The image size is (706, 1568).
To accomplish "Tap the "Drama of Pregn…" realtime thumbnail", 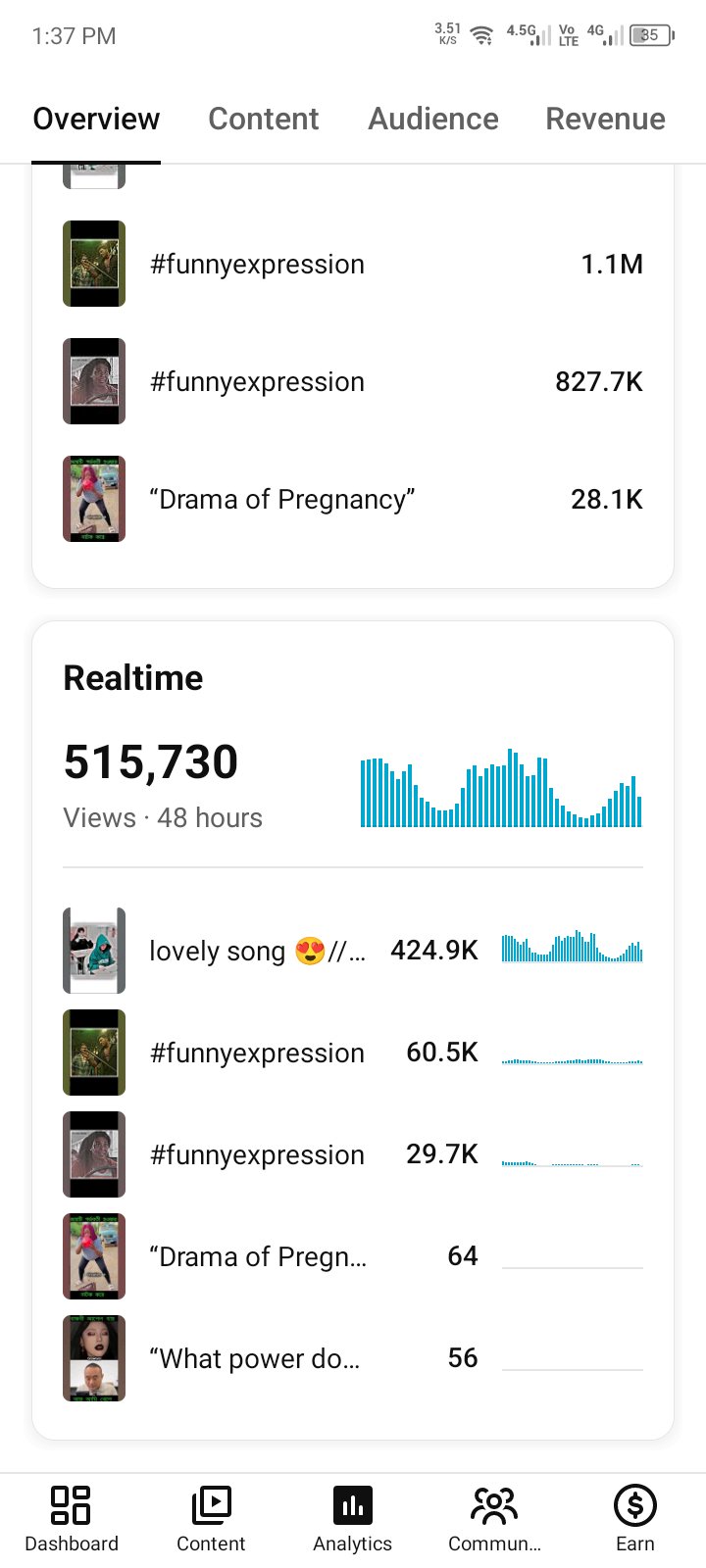I will point(94,1256).
